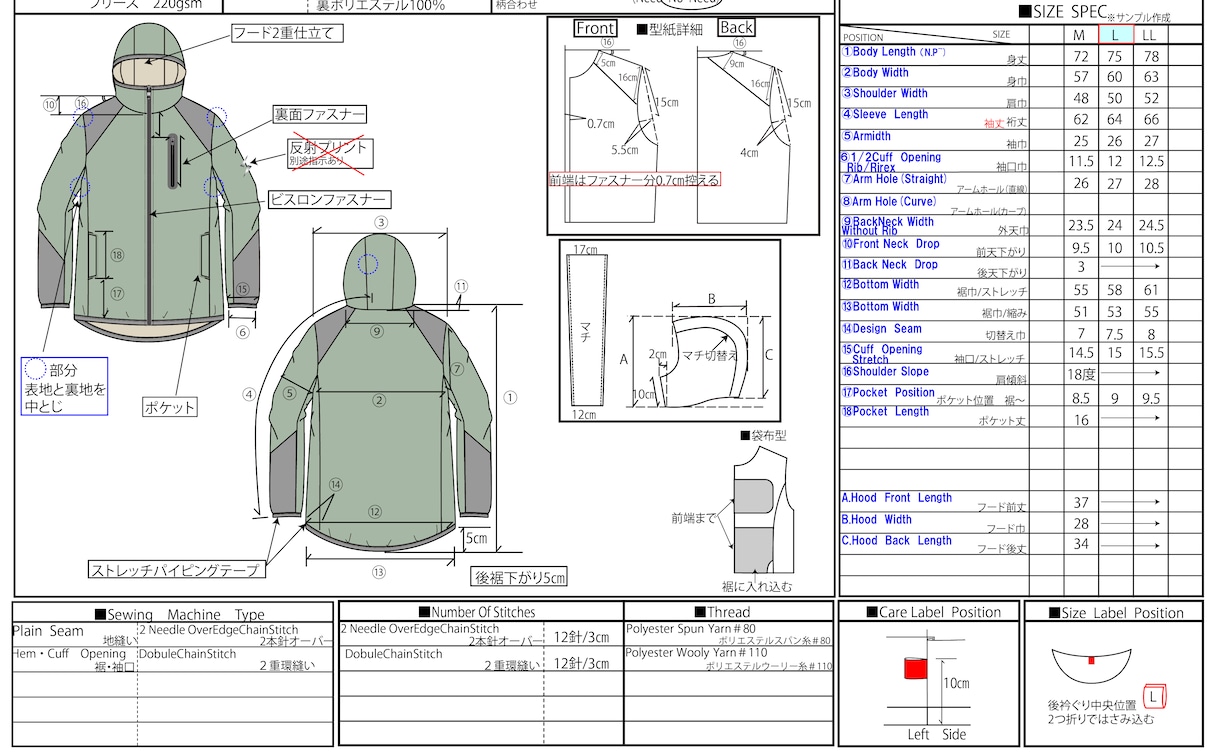Select the ビスロンファスナー callout label
1220x755 pixels.
329,199
